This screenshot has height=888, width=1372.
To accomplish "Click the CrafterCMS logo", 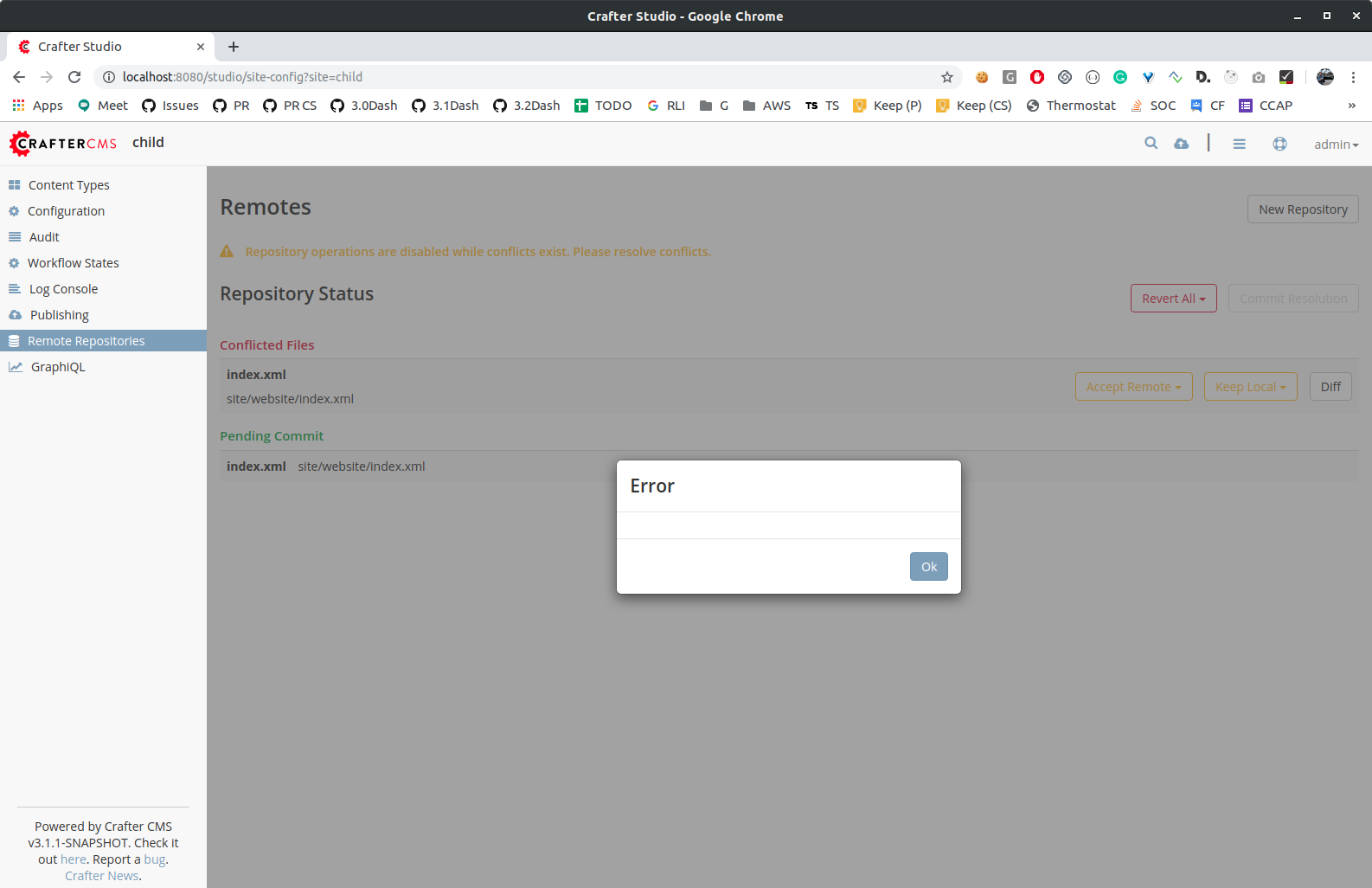I will click(x=63, y=144).
